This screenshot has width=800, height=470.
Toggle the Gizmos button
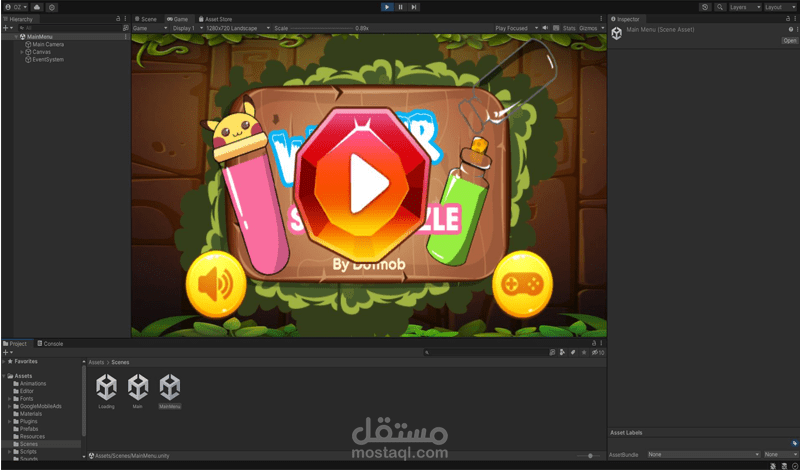tap(588, 28)
